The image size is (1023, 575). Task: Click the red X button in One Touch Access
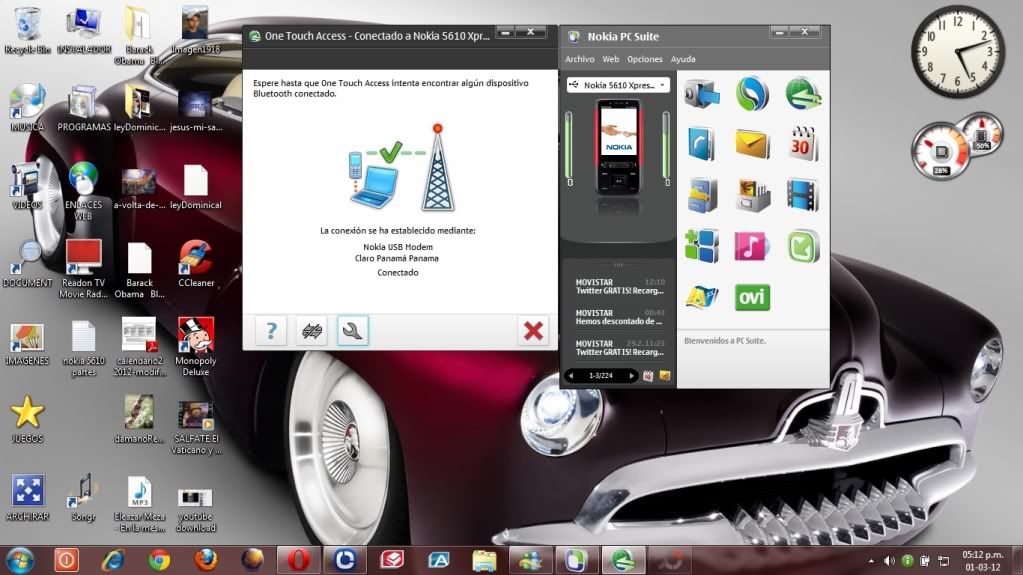pos(533,331)
